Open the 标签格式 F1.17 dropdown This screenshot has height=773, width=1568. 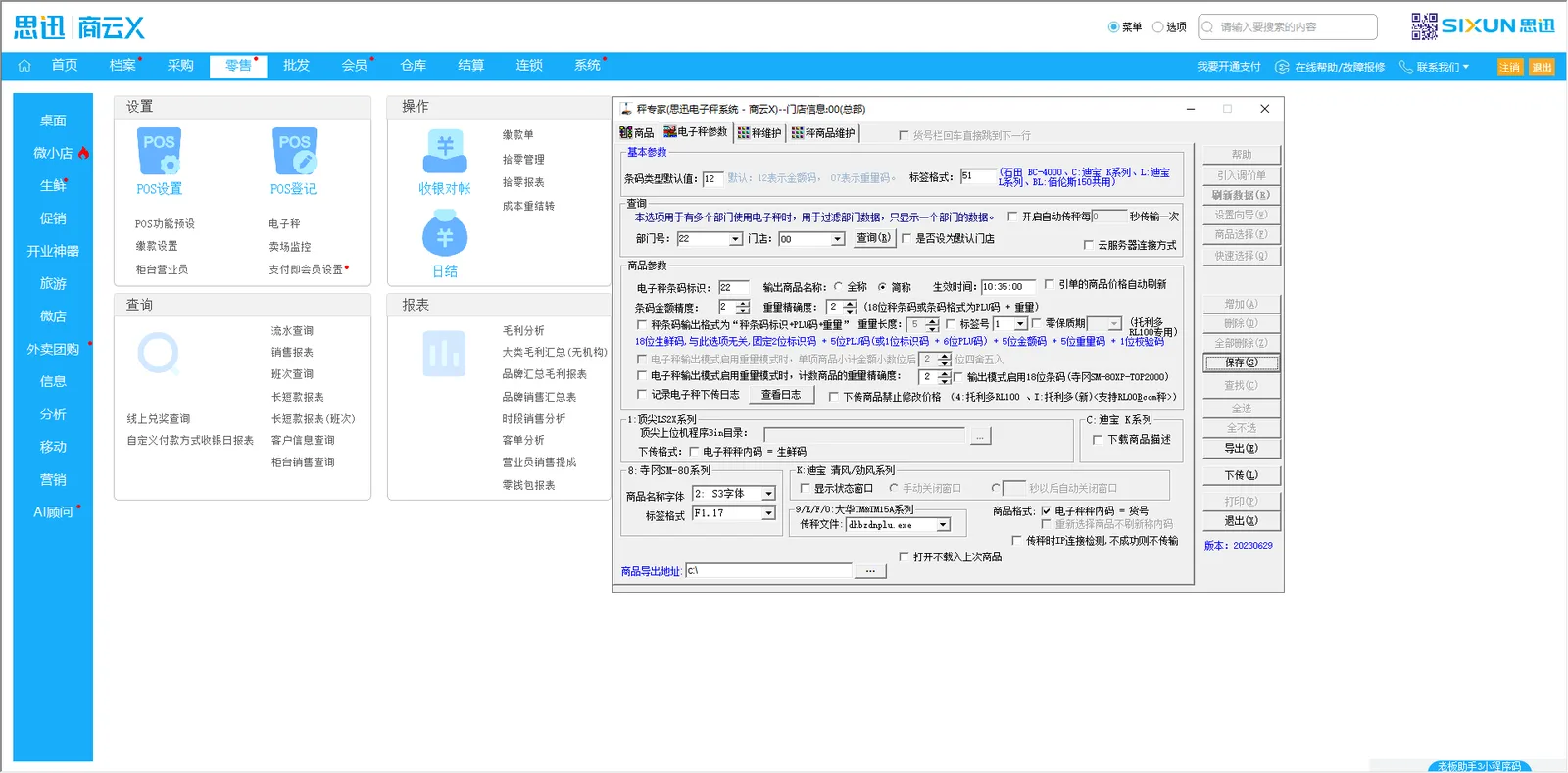(768, 513)
